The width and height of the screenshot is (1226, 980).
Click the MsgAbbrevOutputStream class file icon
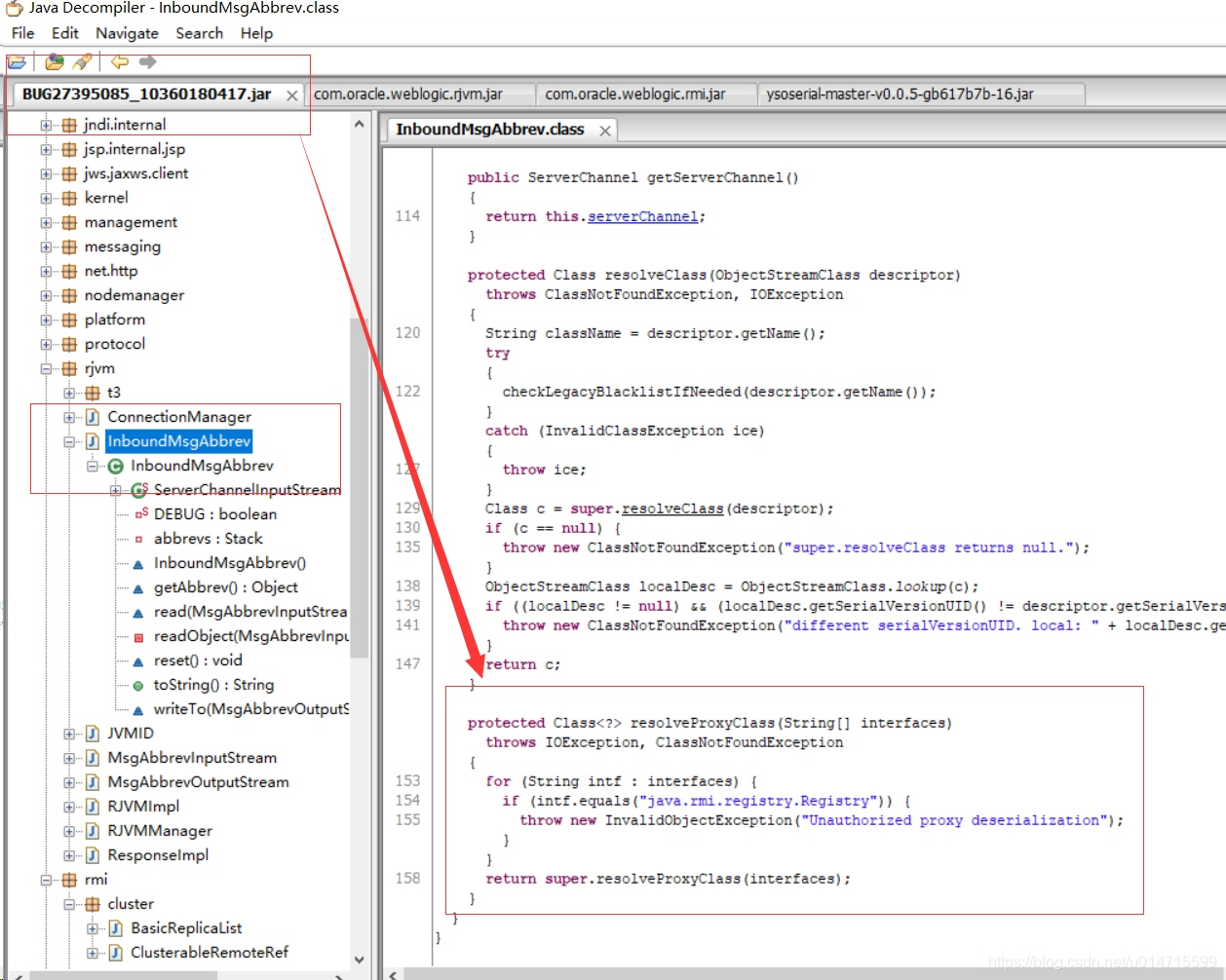(93, 782)
